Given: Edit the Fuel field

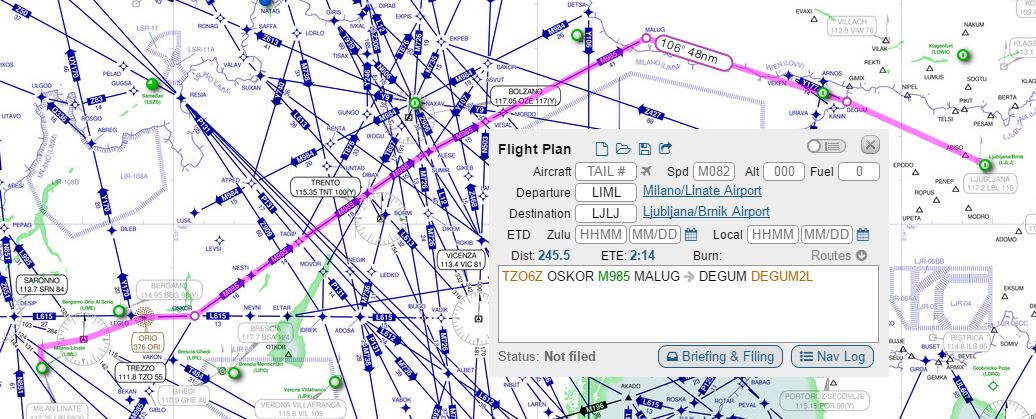Looking at the screenshot, I should [x=859, y=172].
